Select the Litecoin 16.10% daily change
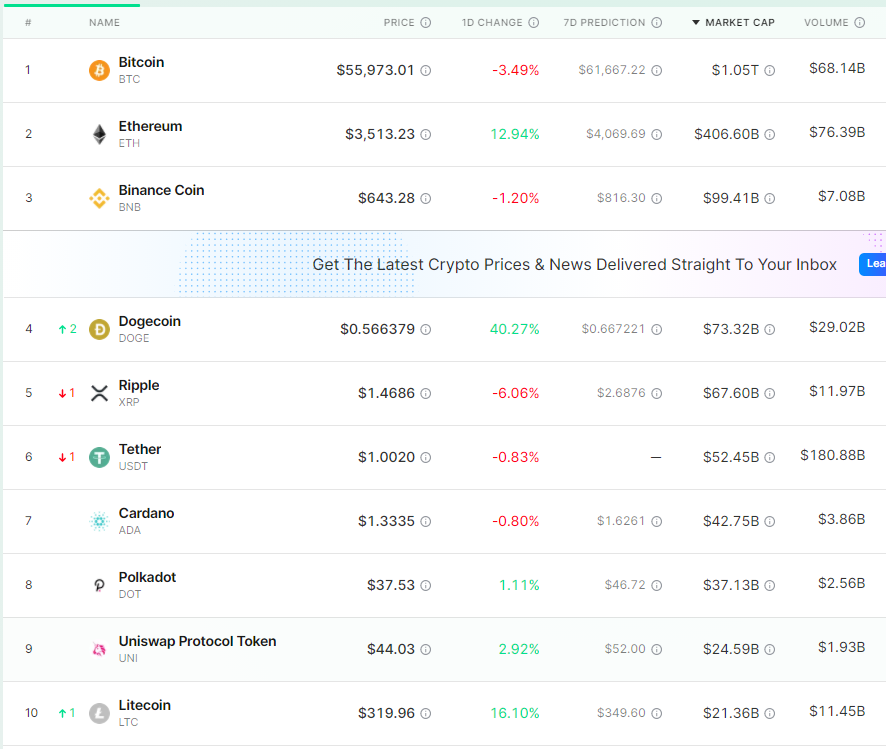 [515, 713]
